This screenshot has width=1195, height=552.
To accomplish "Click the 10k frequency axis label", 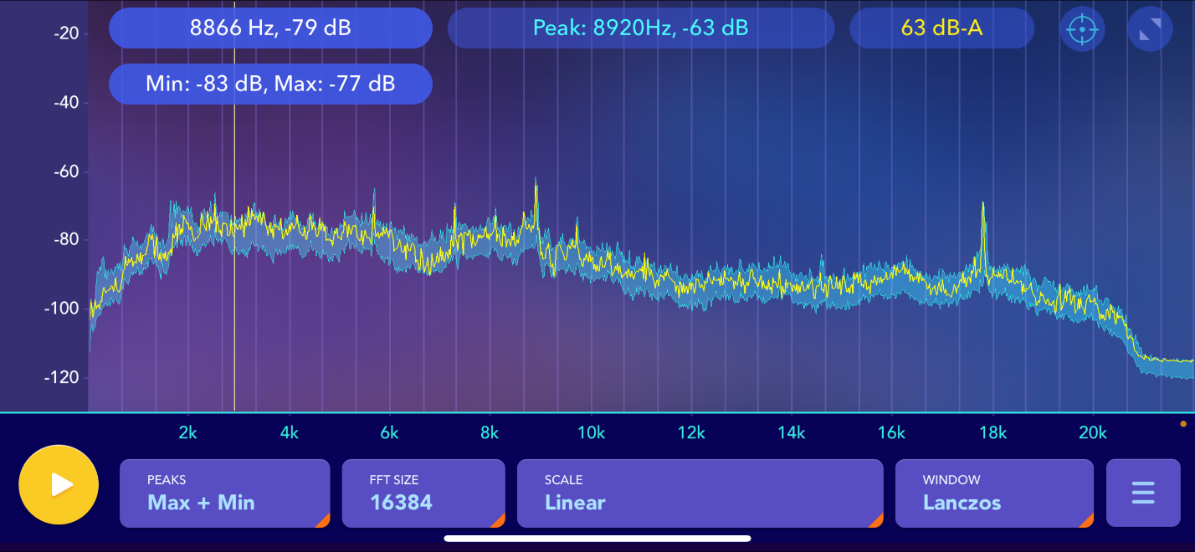I will pyautogui.click(x=591, y=432).
